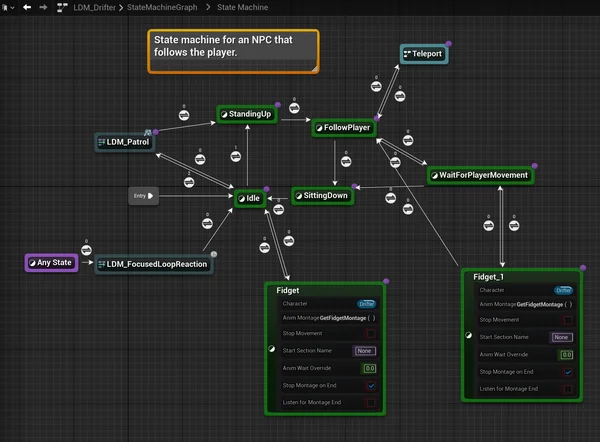The width and height of the screenshot is (600, 442).
Task: Click transition icon from SittingDown to Idle
Action: 279,209
